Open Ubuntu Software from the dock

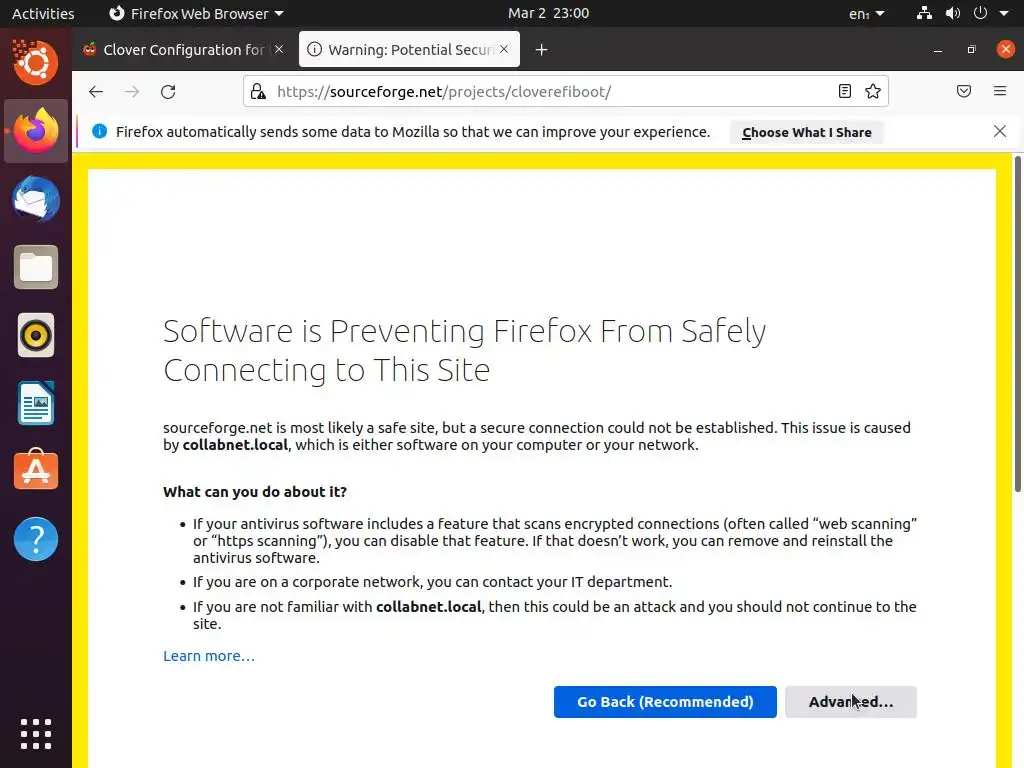pos(36,471)
